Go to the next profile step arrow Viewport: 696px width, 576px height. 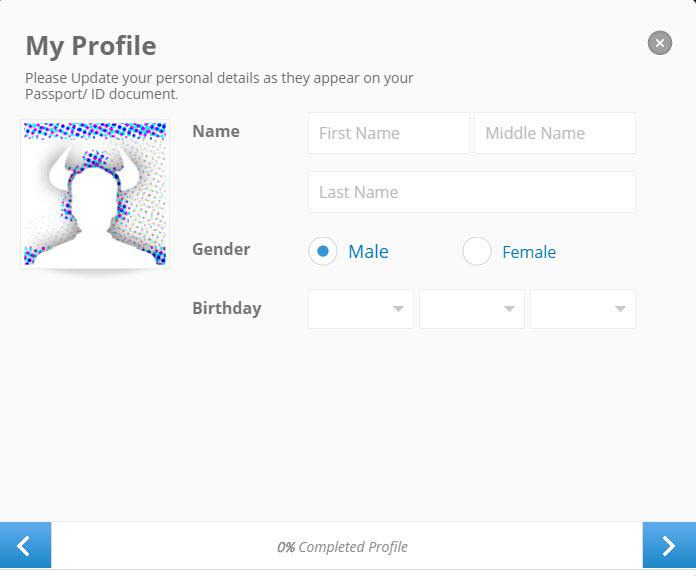pos(669,545)
